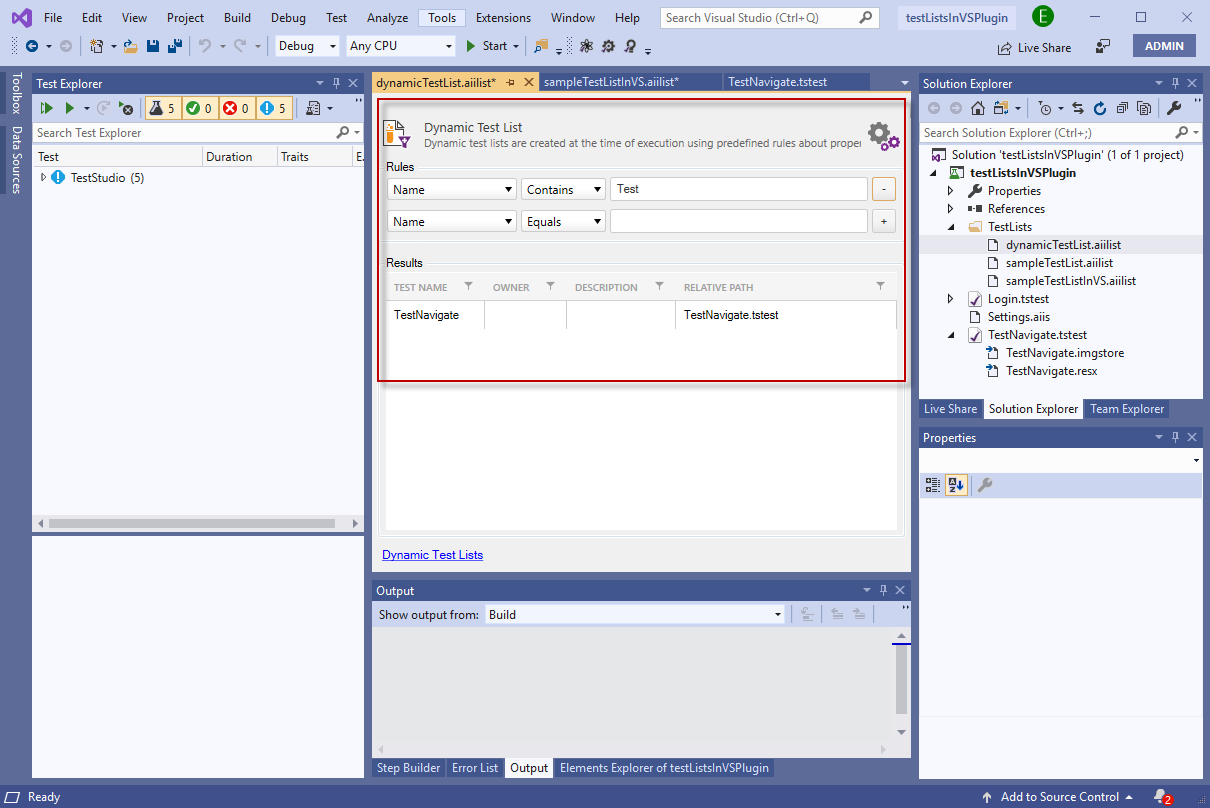Click the New Project toolbar icon
Viewport: 1210px width, 808px height.
coord(97,46)
